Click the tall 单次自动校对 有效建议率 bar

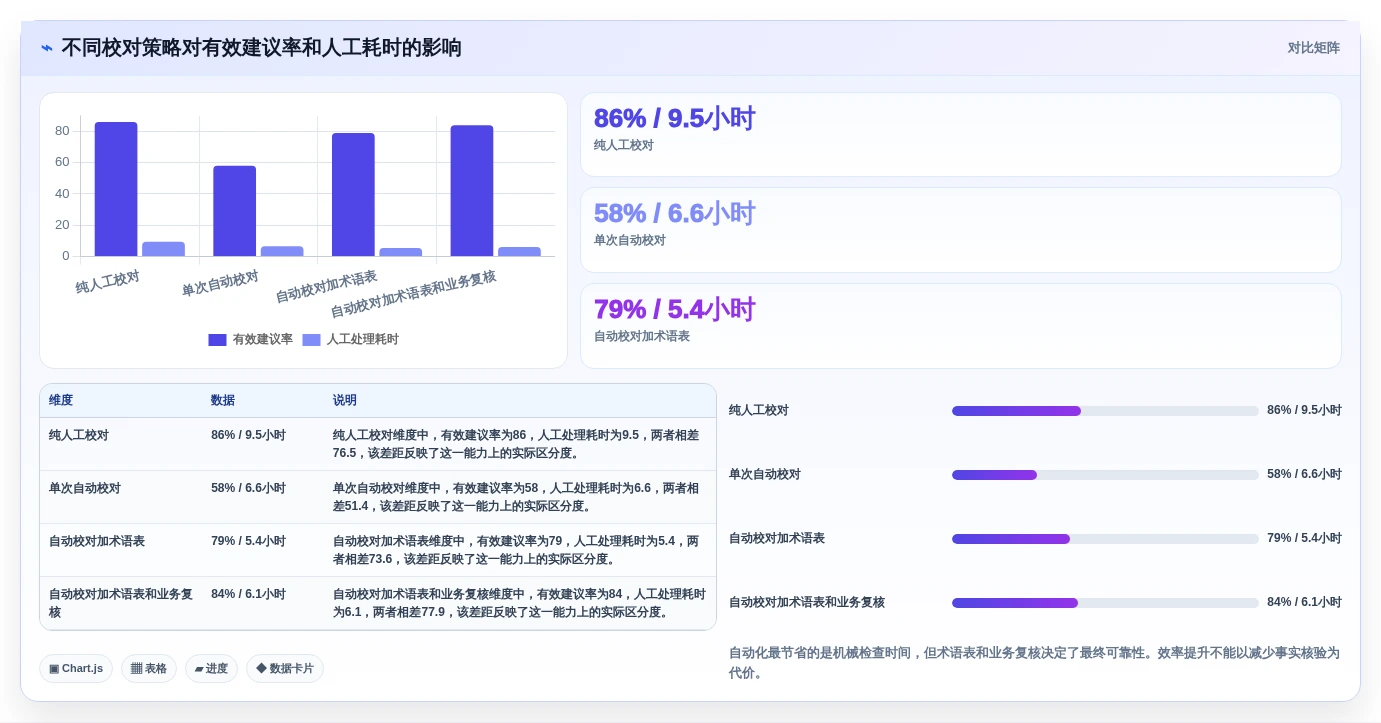pos(234,211)
